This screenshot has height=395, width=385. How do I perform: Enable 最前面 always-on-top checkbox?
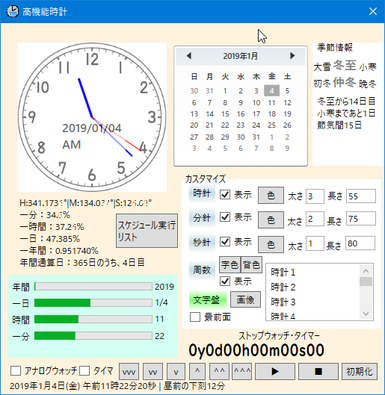[x=195, y=317]
